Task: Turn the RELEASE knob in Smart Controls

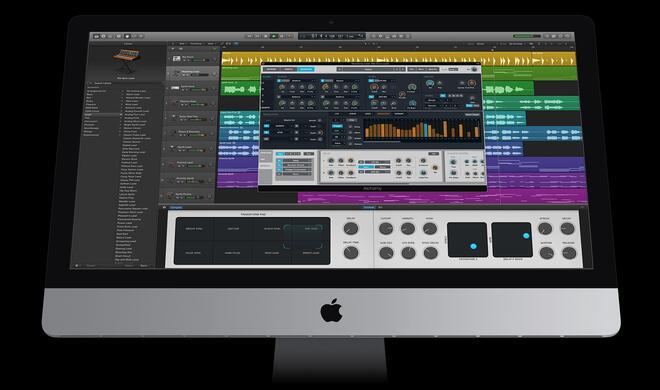Action: point(569,253)
